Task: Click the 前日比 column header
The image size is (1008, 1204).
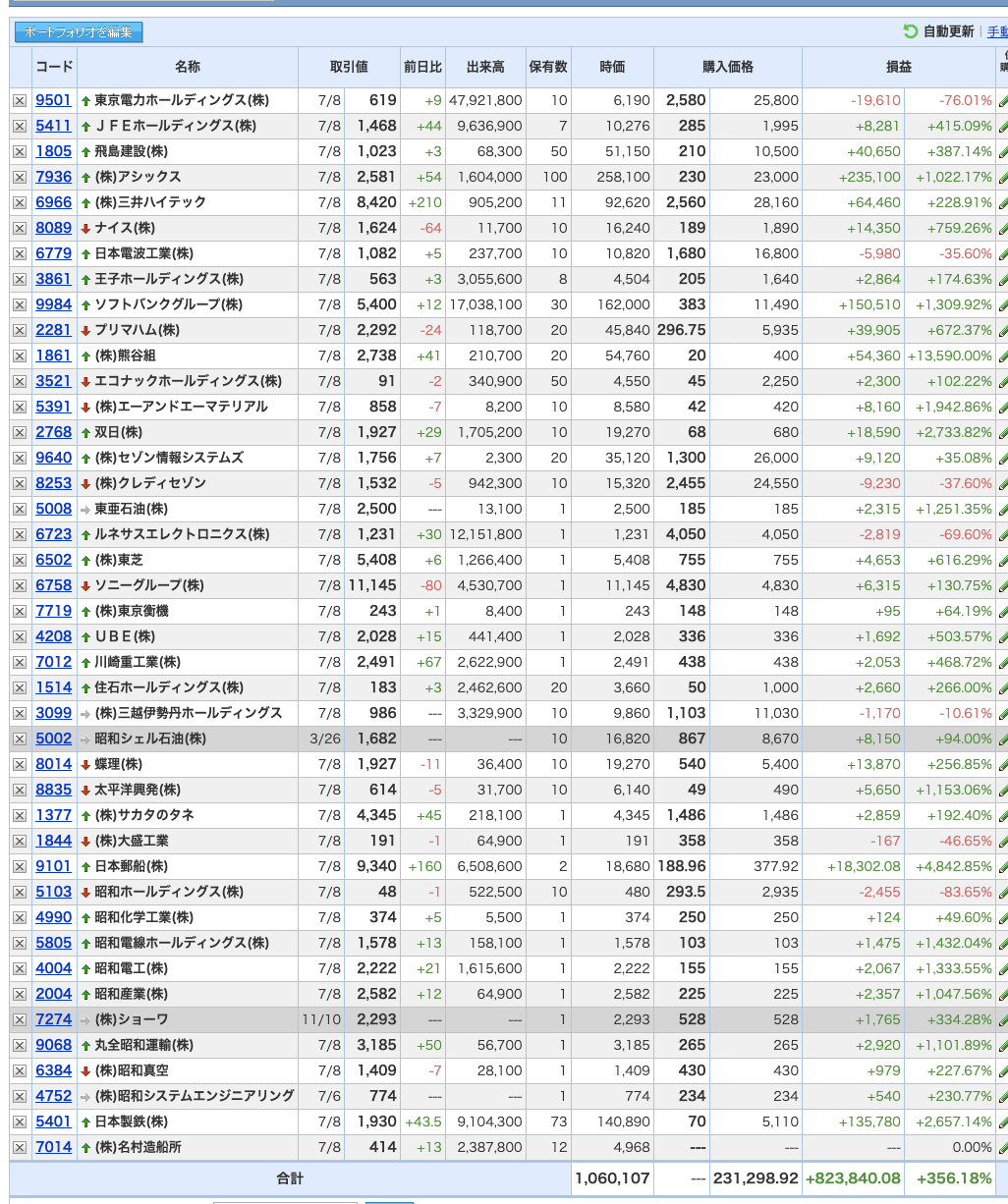Action: 423,67
